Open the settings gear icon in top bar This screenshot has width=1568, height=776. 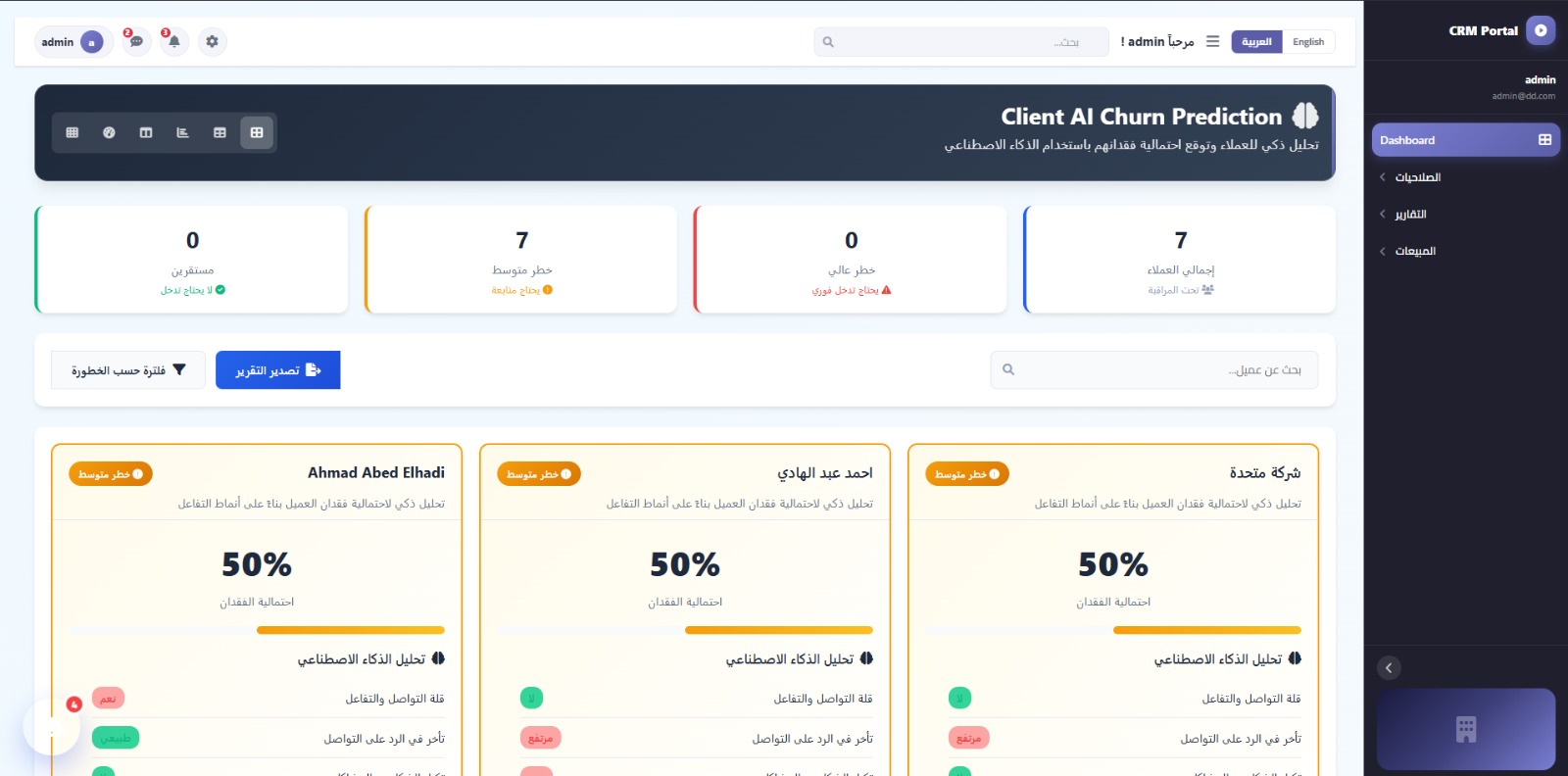(212, 42)
